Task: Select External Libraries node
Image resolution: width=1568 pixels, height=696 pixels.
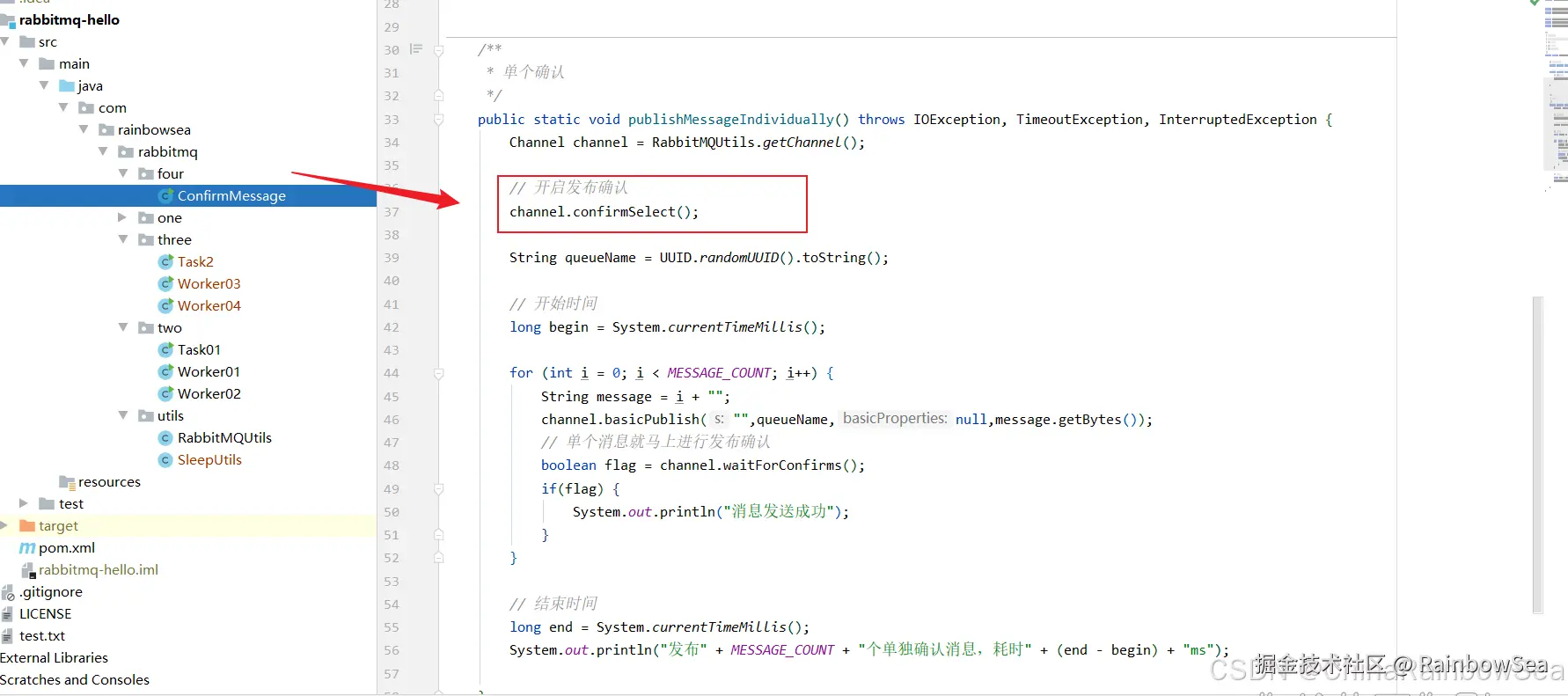Action: pyautogui.click(x=54, y=657)
